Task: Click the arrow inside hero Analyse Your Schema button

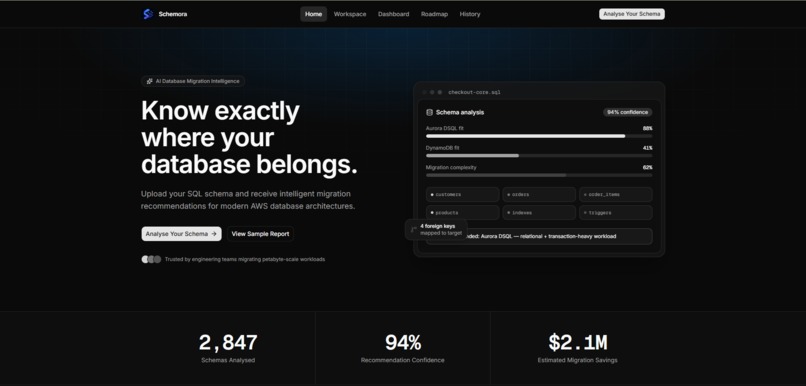Action: 214,234
